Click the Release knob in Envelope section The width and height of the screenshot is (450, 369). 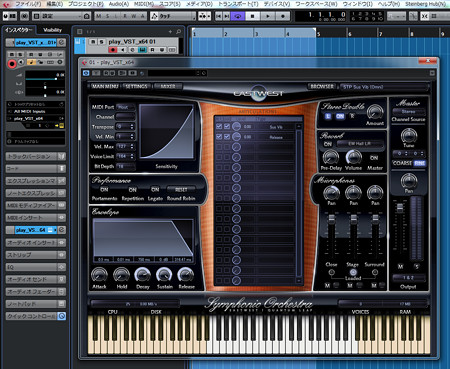[x=186, y=275]
